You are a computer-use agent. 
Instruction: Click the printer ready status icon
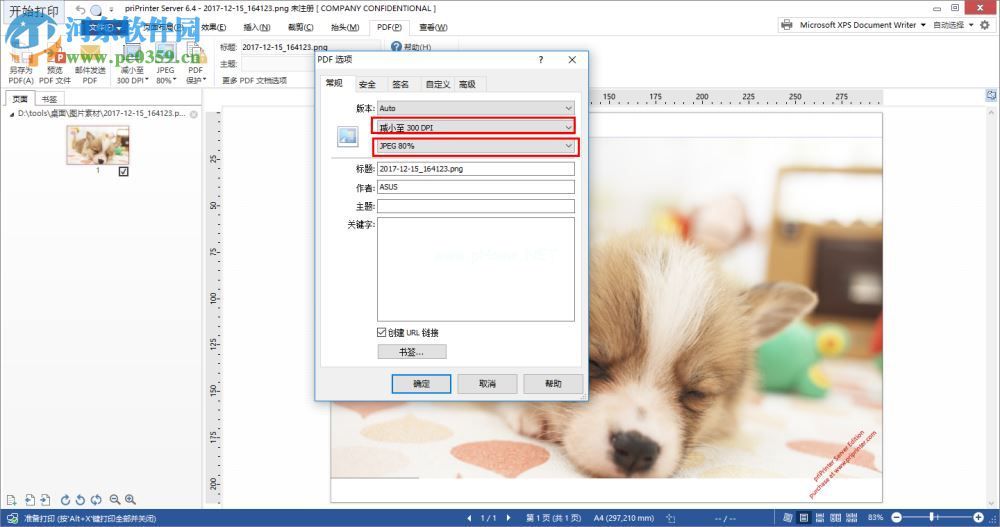12,518
